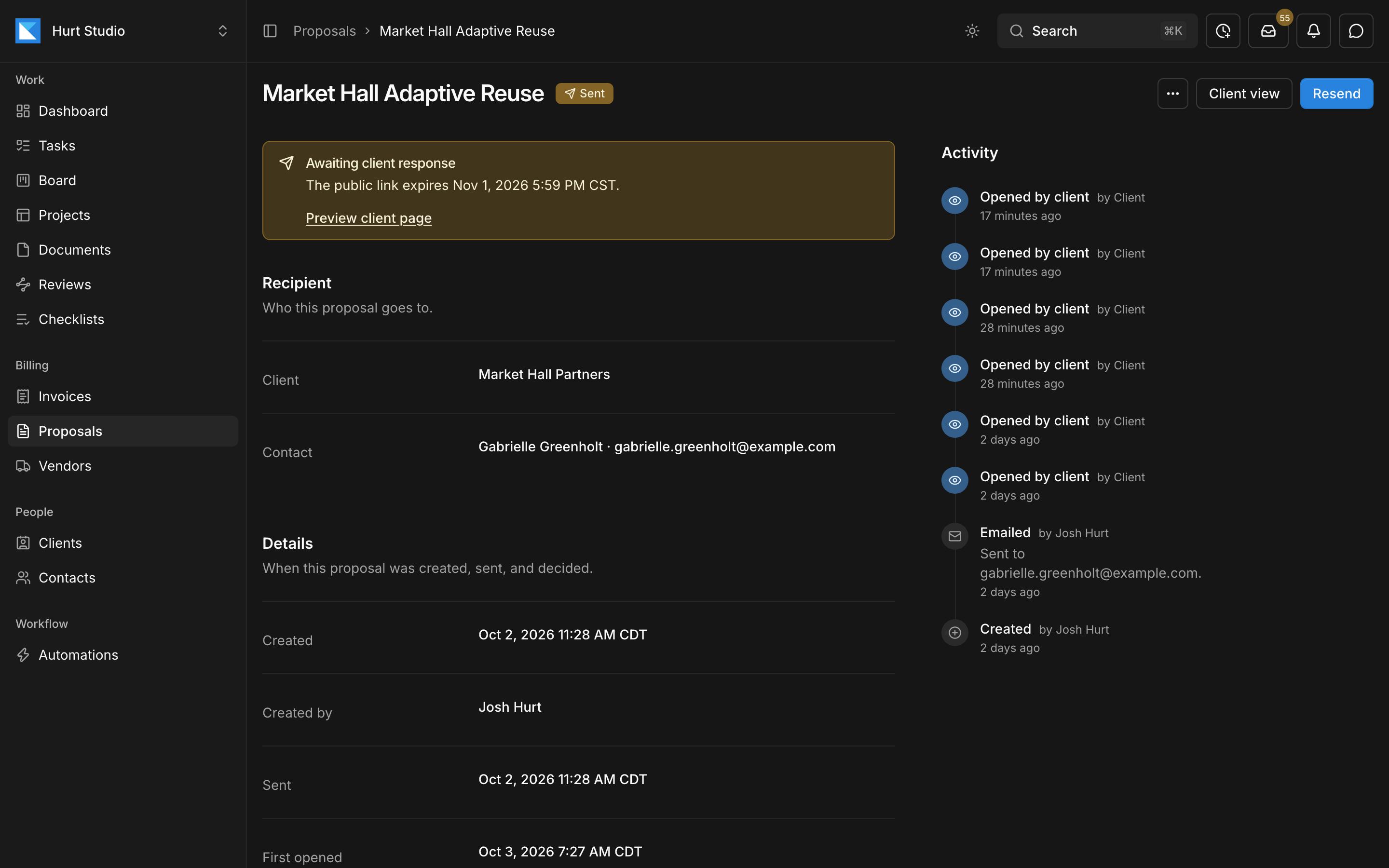Select the Automations lightning icon
The height and width of the screenshot is (868, 1389).
(23, 655)
